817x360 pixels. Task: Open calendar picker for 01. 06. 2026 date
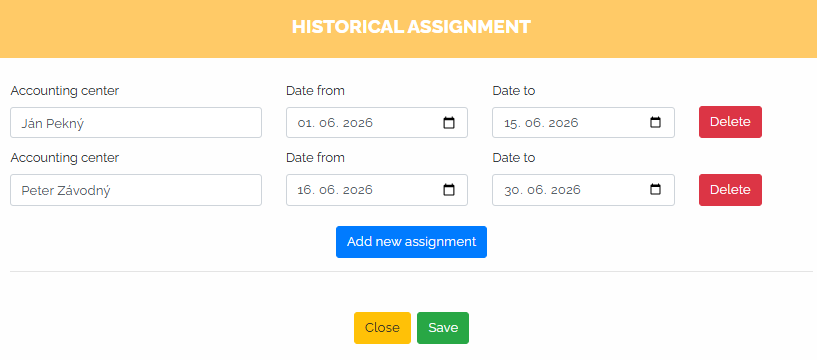coord(449,123)
